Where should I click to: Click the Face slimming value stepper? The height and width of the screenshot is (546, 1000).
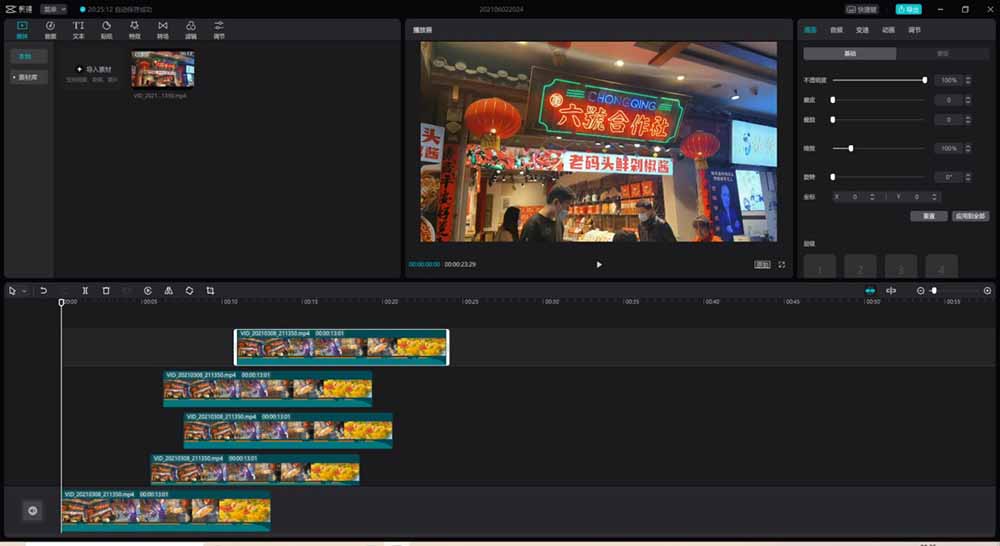point(967,120)
